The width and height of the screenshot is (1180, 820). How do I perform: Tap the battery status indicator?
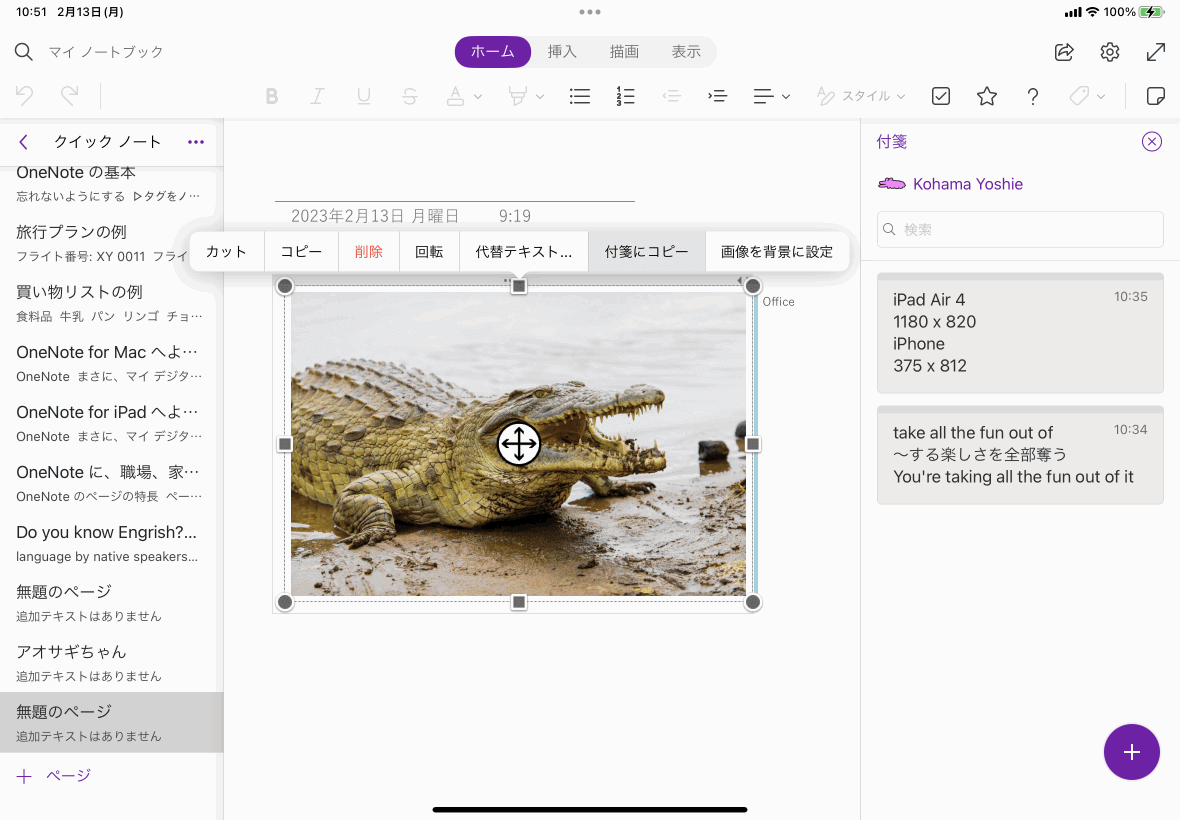point(1151,12)
